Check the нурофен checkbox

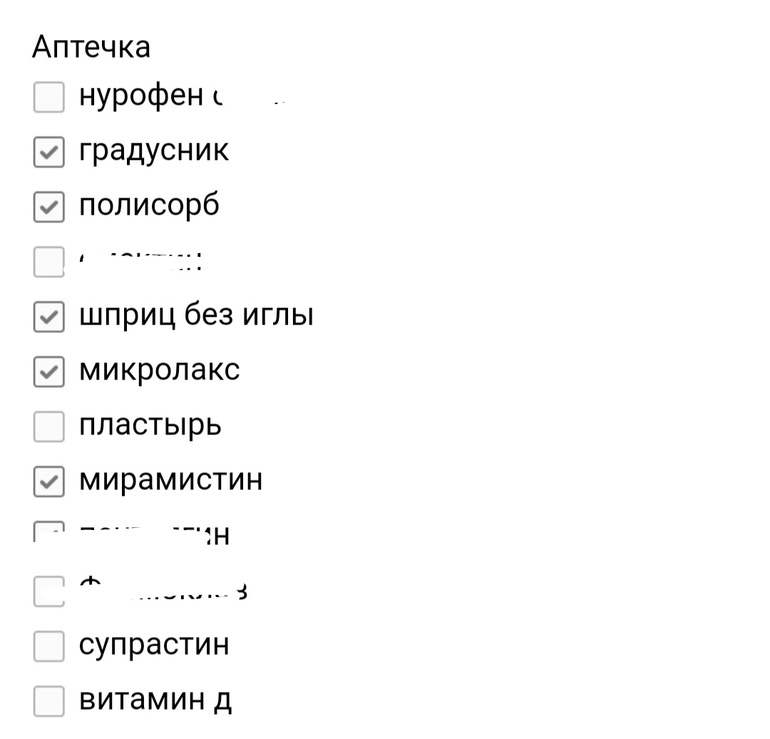pyautogui.click(x=49, y=97)
